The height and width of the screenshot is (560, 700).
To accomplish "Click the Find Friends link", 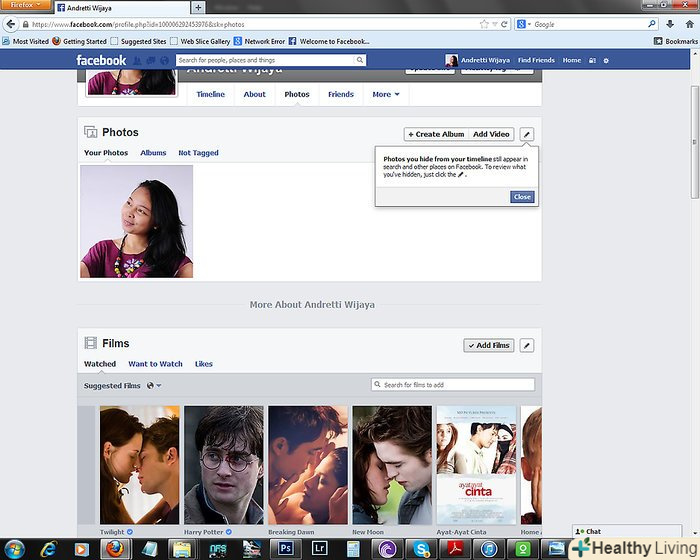I will click(536, 60).
